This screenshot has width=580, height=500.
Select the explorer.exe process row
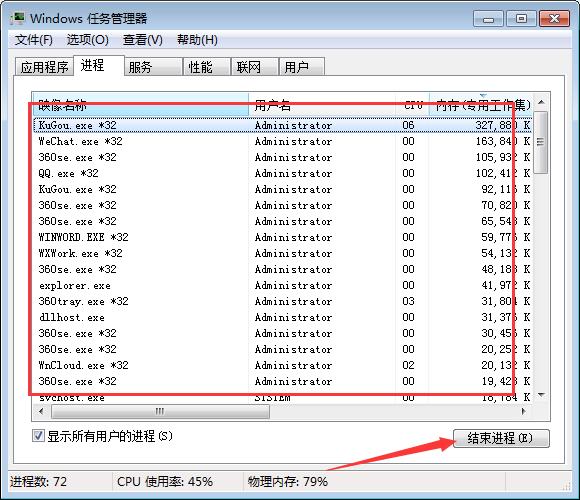pyautogui.click(x=283, y=285)
